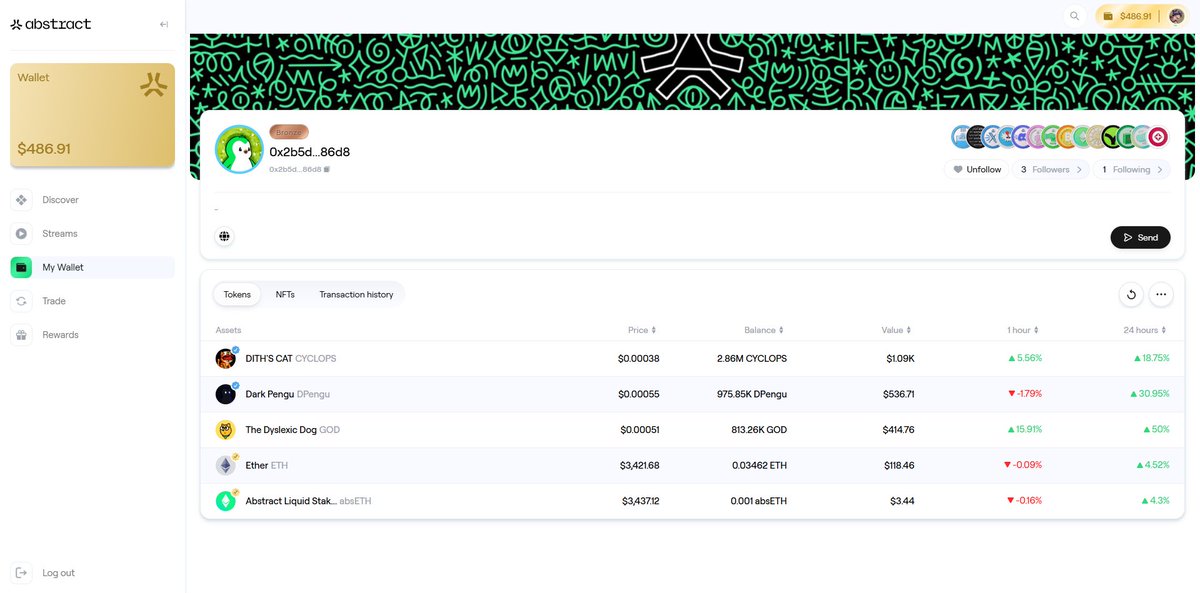Switch to the NFTs tab
Screen dimensions: 1200x593
coord(285,295)
